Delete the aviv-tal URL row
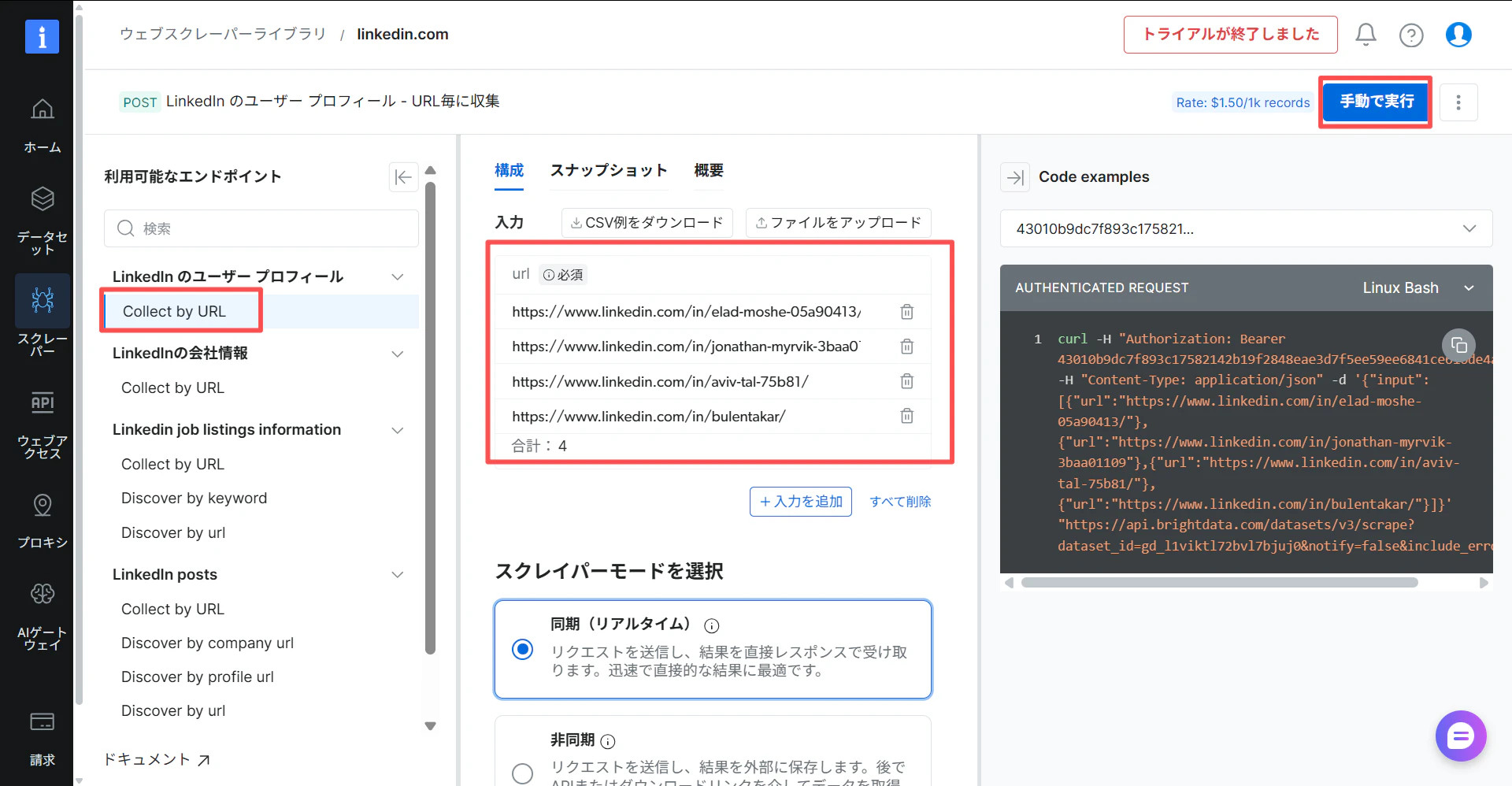Screen dimensions: 1512x786 (907, 381)
